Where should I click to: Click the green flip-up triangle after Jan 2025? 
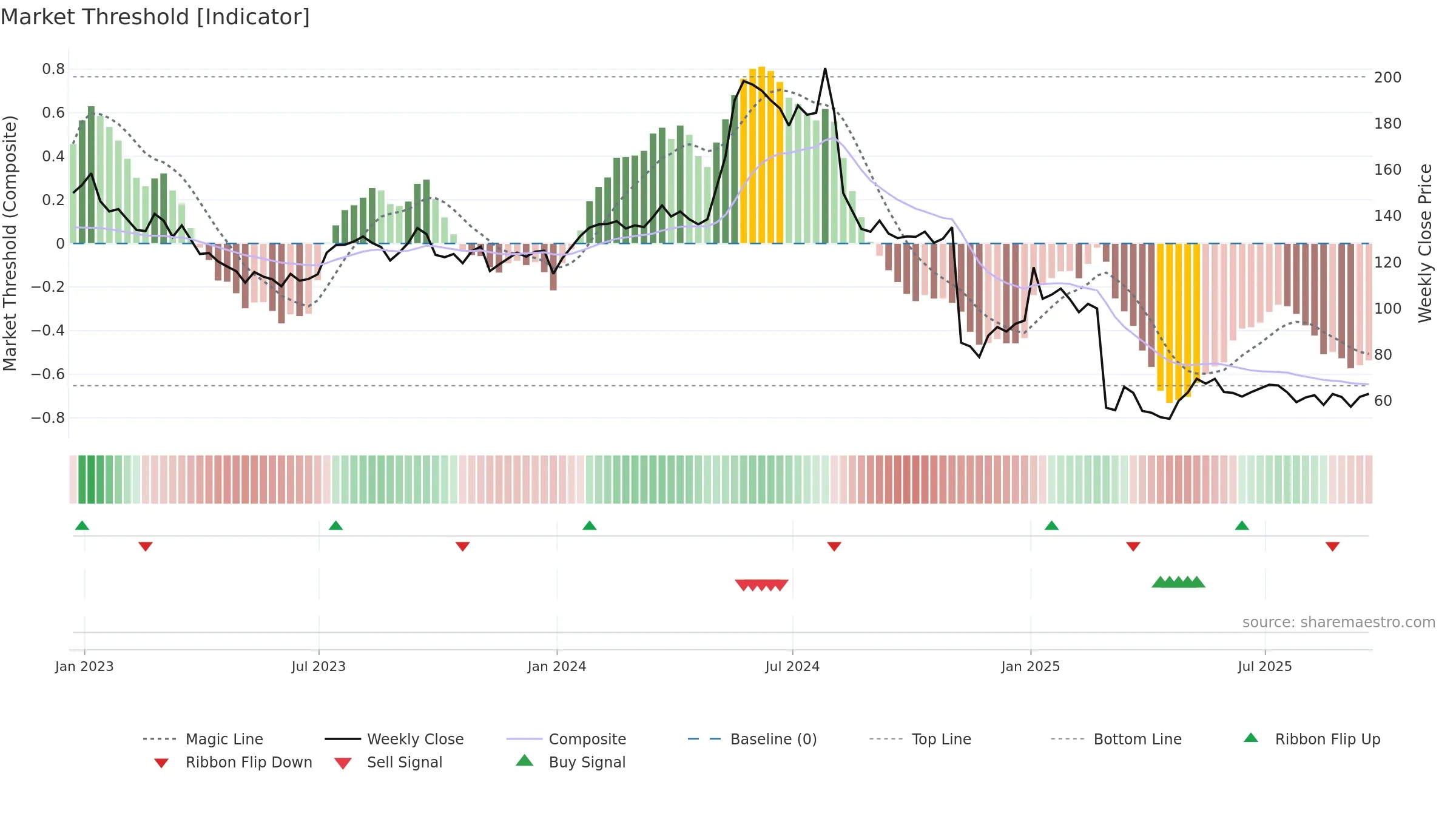coord(1051,525)
